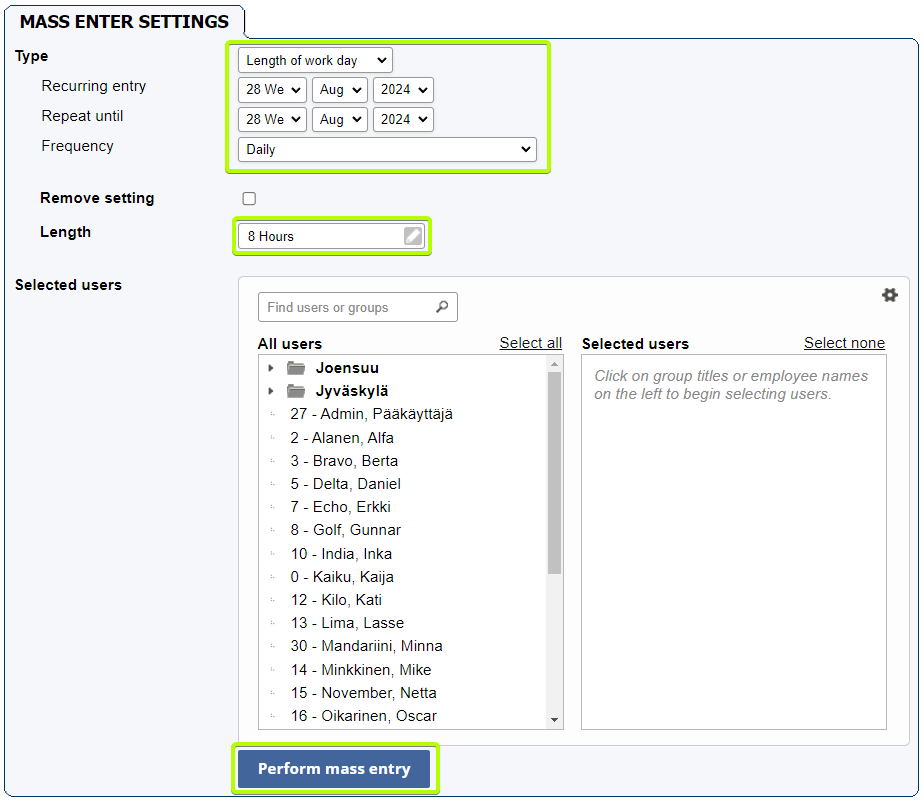Click Perform mass entry button
Viewport: 924px width, 806px height.
coord(334,769)
